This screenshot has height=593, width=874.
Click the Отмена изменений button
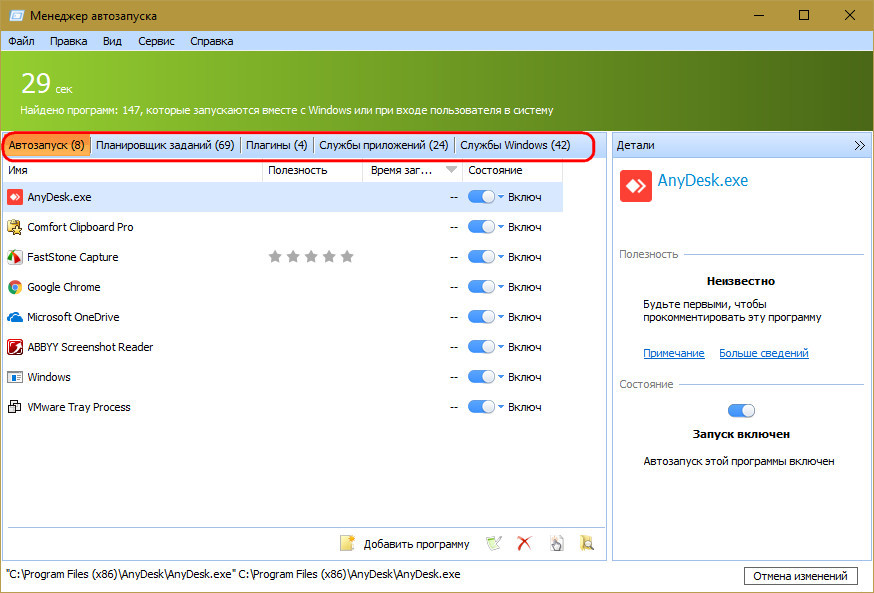pyautogui.click(x=800, y=576)
